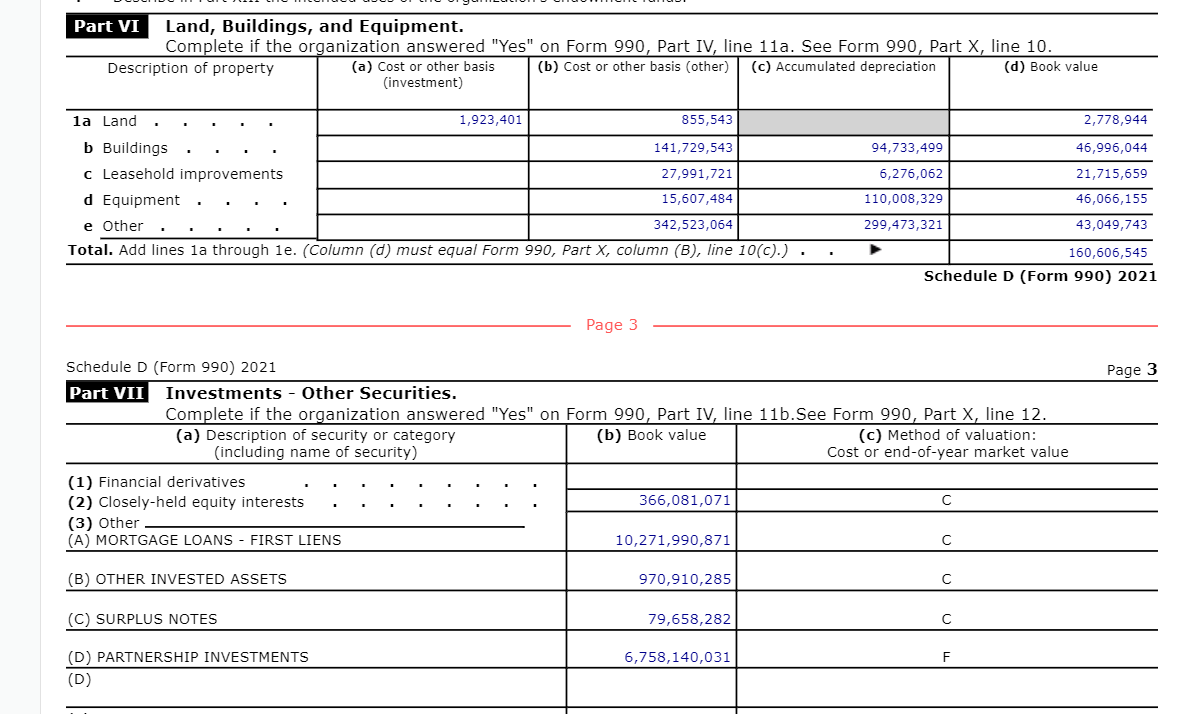Image resolution: width=1189 pixels, height=714 pixels.
Task: Click the Part VI section label
Action: (106, 27)
